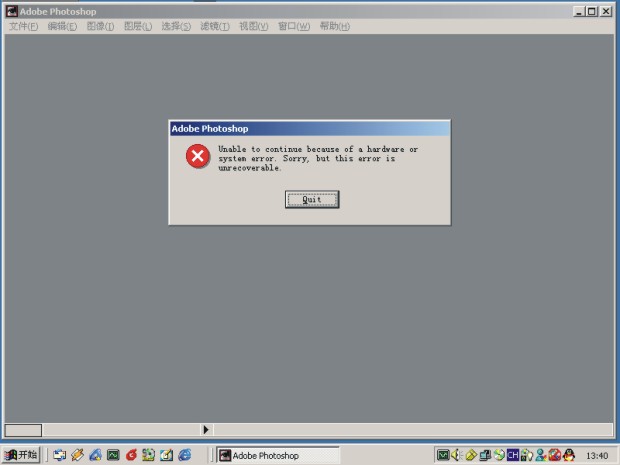This screenshot has height=465, width=620.
Task: Launch Internet Explorer from quick launch
Action: click(x=184, y=455)
